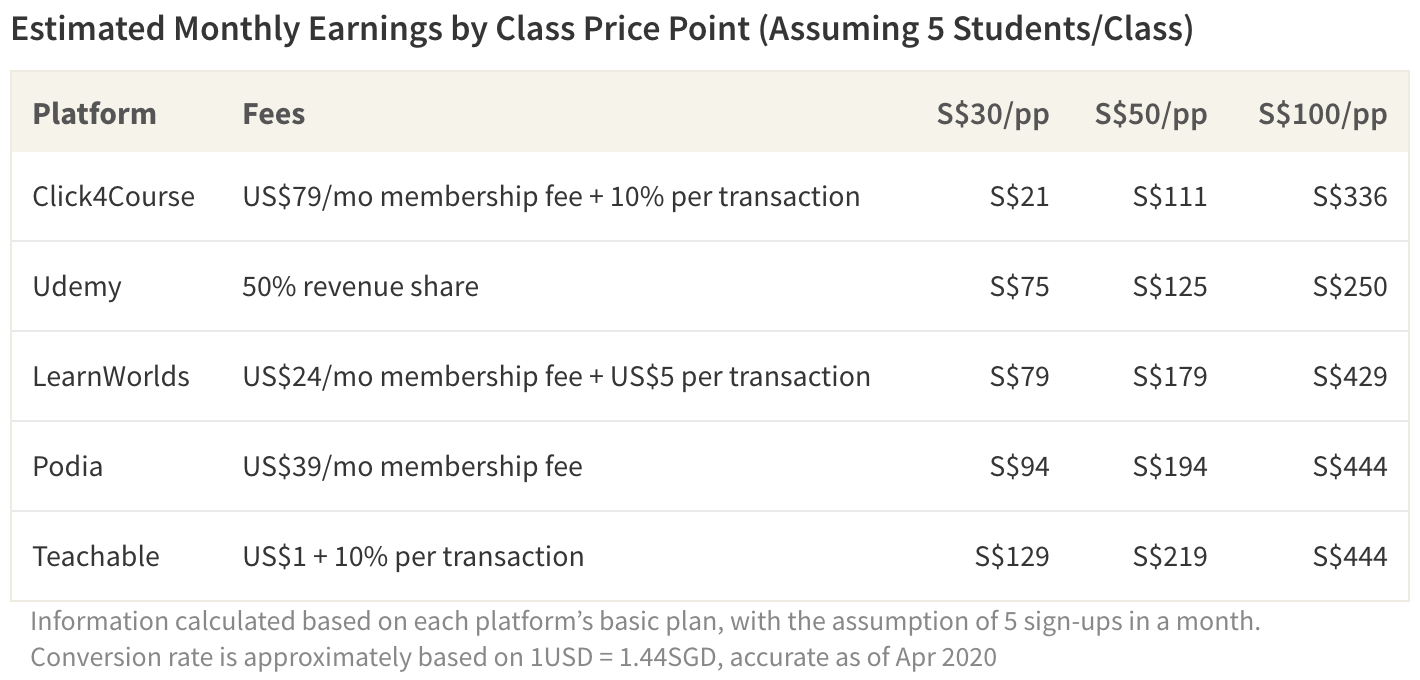The width and height of the screenshot is (1420, 680).
Task: Click the conversion rate footnote text
Action: click(x=514, y=657)
